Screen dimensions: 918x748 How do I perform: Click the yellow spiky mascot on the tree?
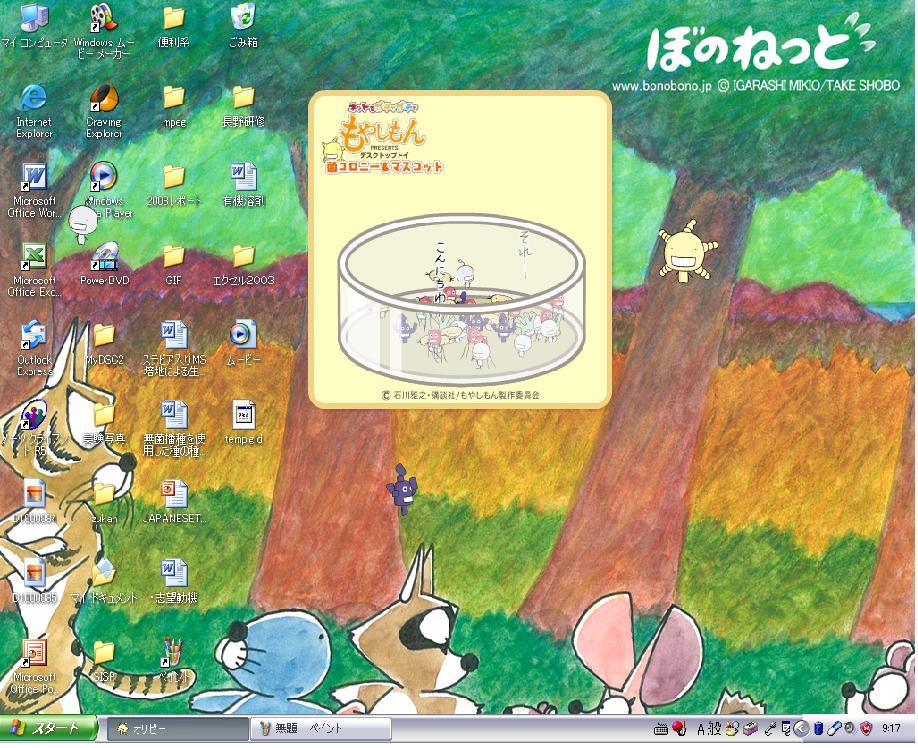click(687, 252)
